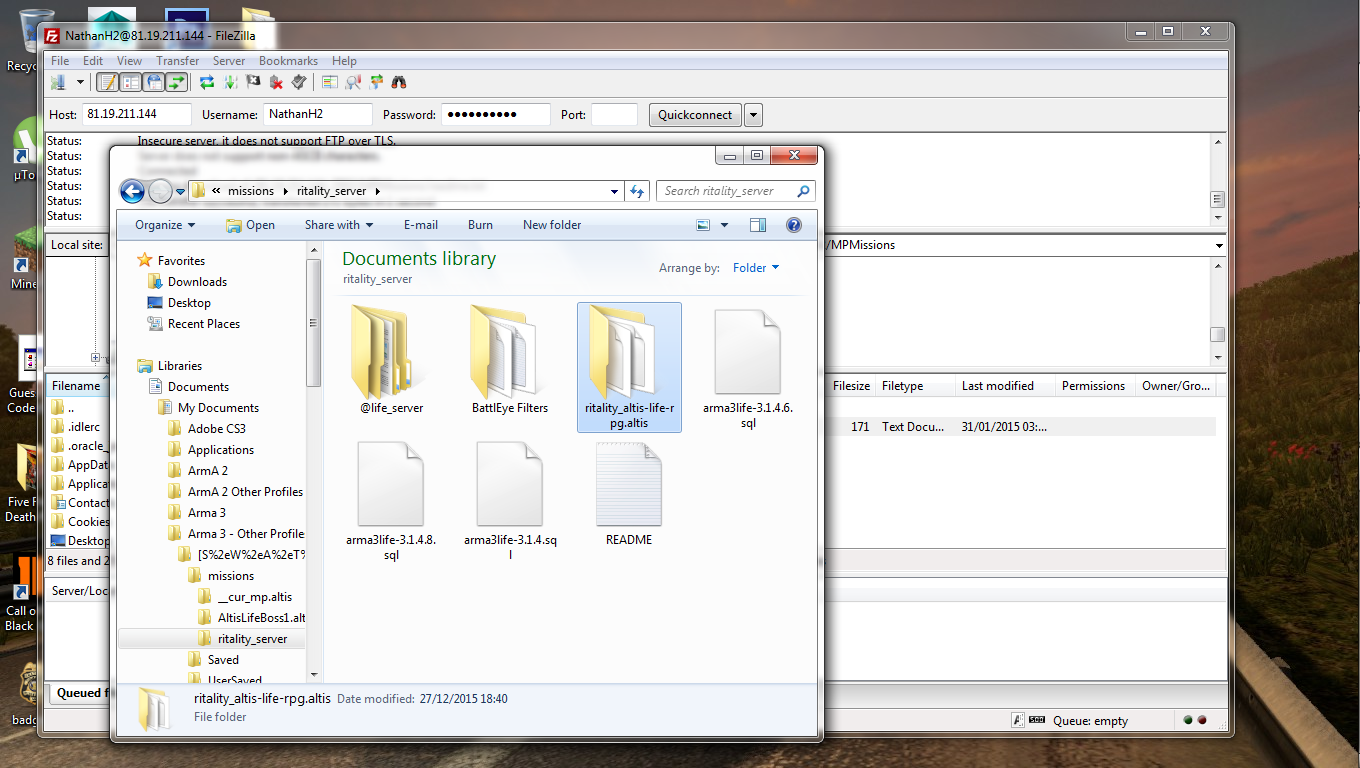The image size is (1360, 768).
Task: Click E-mail in Explorer toolbar
Action: coord(421,225)
